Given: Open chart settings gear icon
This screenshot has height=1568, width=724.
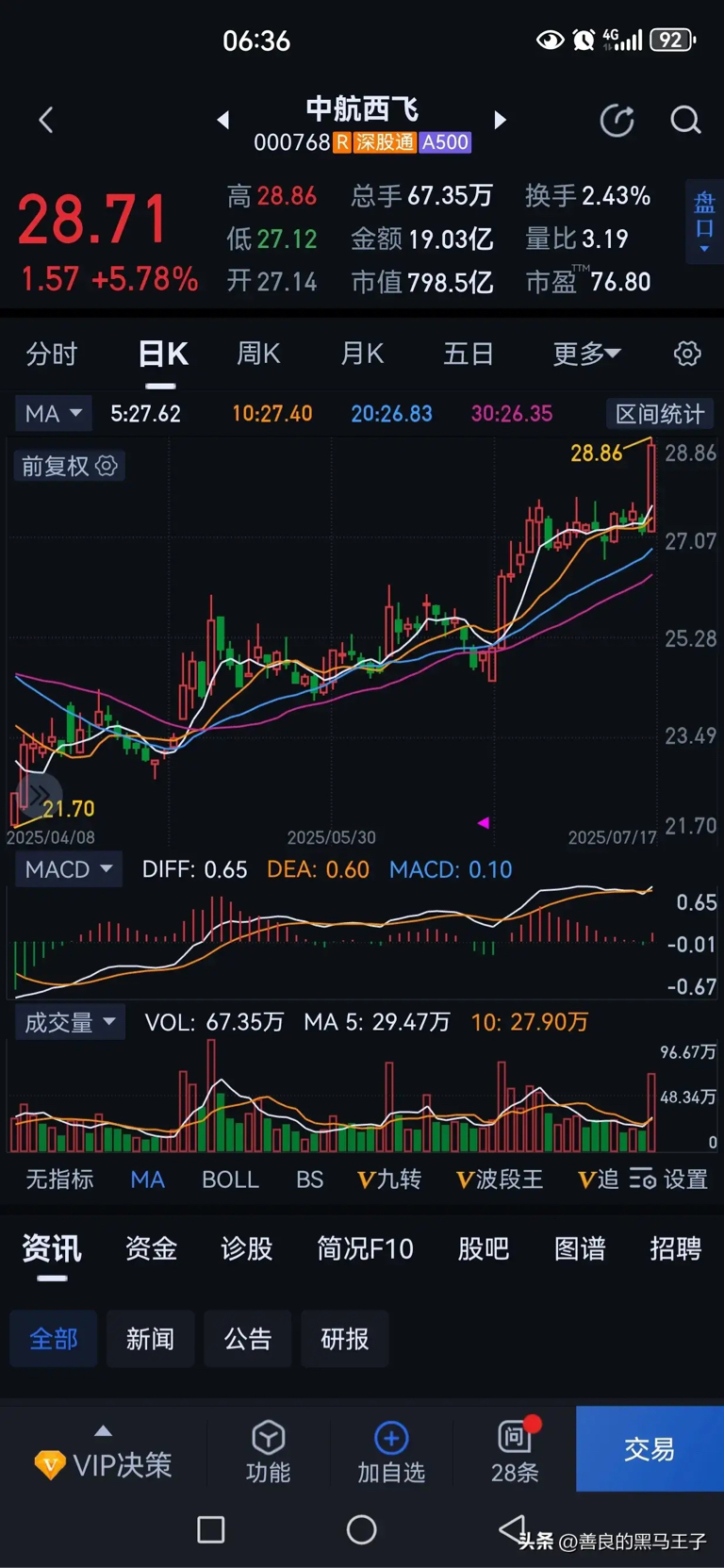Looking at the screenshot, I should coord(687,354).
